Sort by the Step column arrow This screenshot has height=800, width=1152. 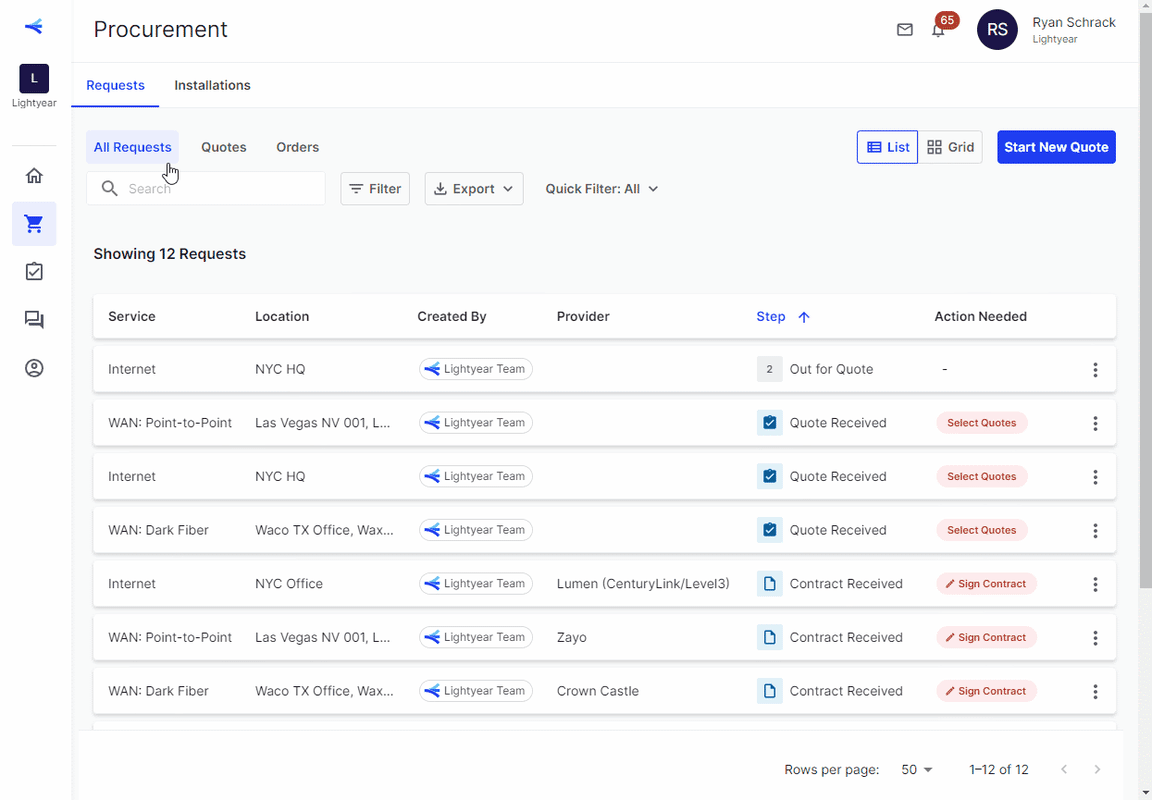[804, 317]
